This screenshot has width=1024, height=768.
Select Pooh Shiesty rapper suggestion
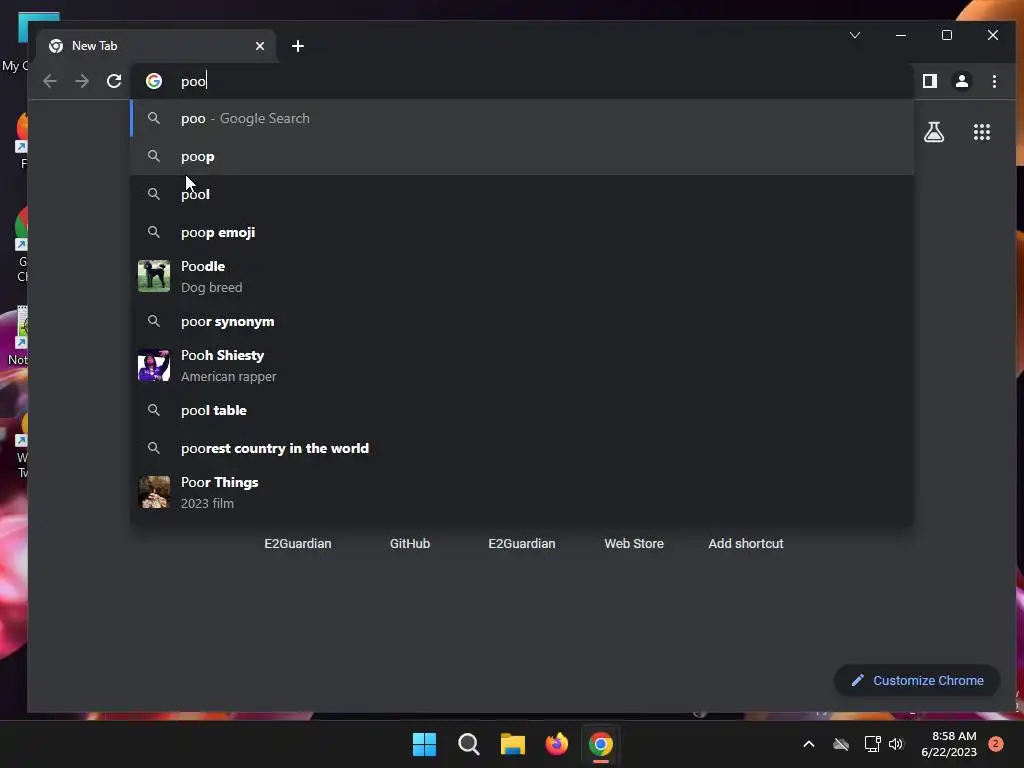click(x=522, y=366)
